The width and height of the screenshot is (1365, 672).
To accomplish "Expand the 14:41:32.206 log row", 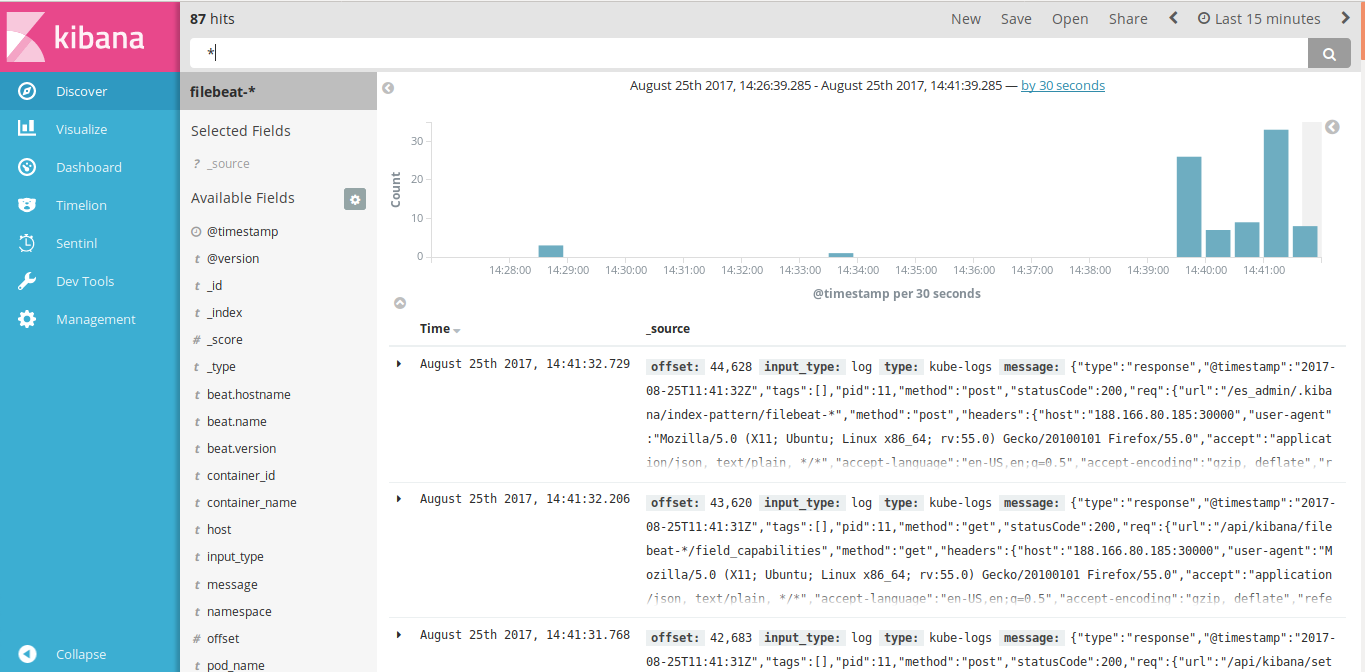I will pos(399,499).
